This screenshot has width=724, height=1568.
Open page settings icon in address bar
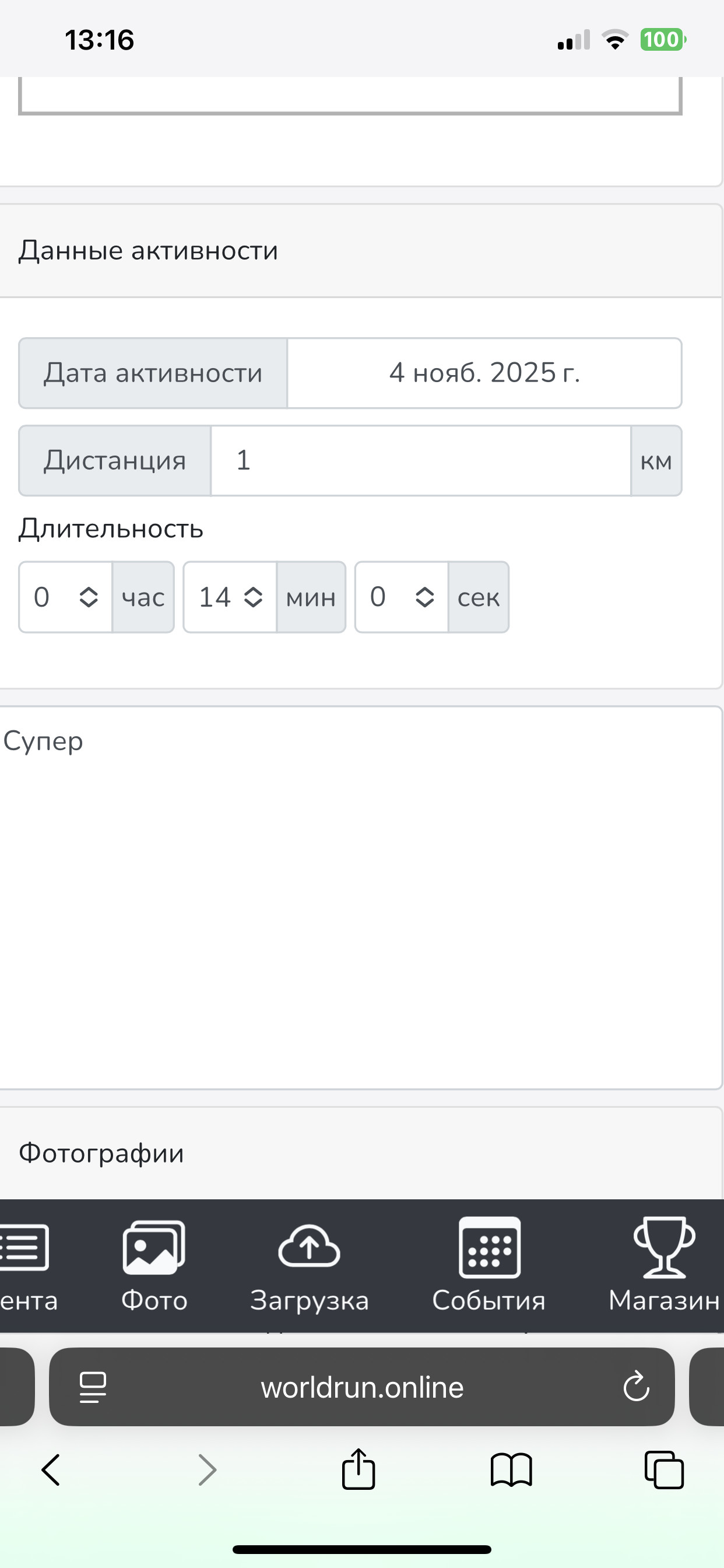[93, 1387]
